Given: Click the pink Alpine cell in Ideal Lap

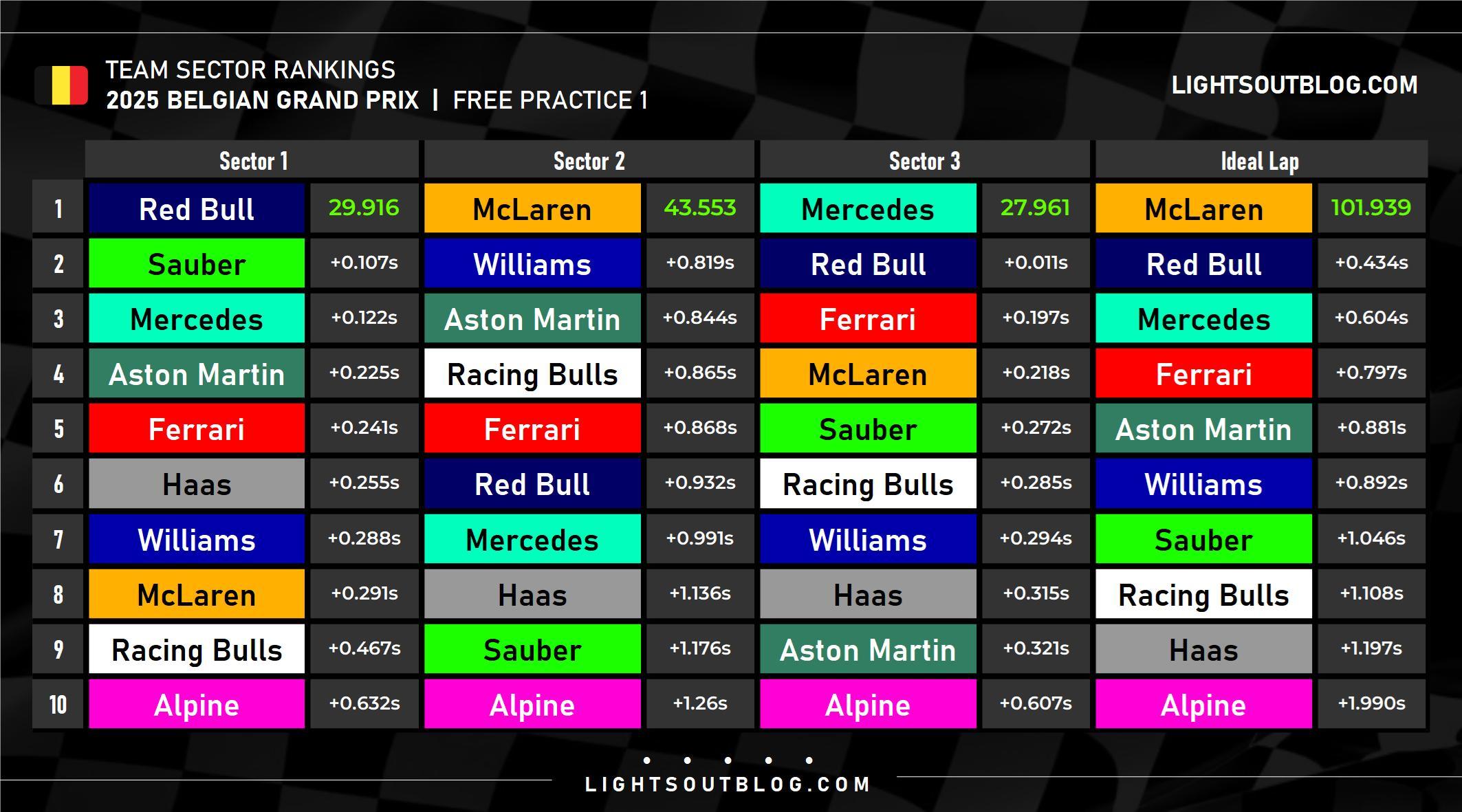Looking at the screenshot, I should click(x=1203, y=704).
